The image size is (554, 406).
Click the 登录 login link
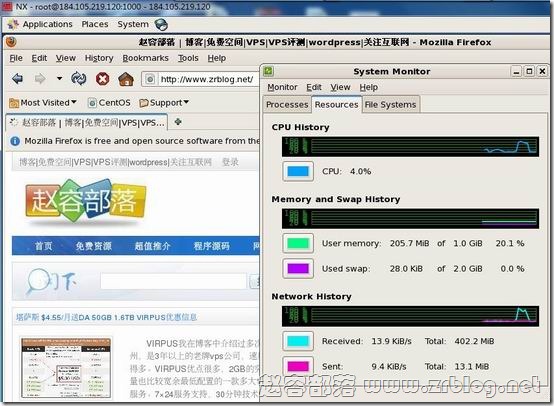(230, 162)
